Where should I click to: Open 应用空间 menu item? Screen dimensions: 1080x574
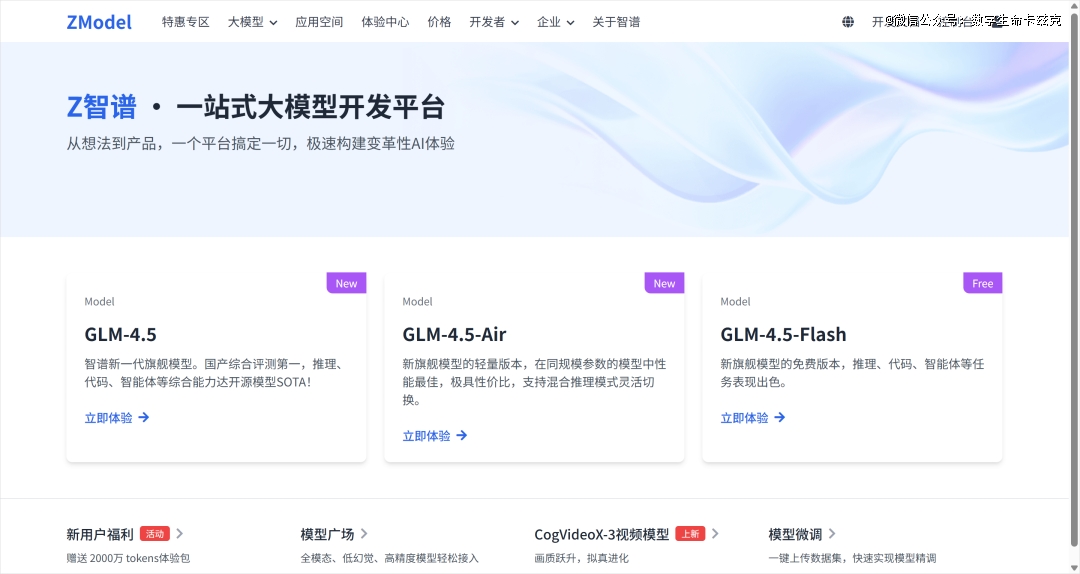click(319, 22)
